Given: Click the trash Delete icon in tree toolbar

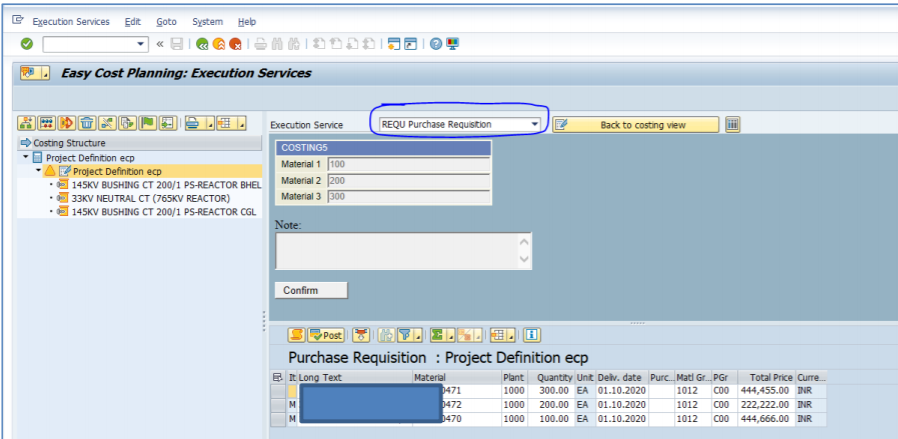Looking at the screenshot, I should click(x=86, y=123).
